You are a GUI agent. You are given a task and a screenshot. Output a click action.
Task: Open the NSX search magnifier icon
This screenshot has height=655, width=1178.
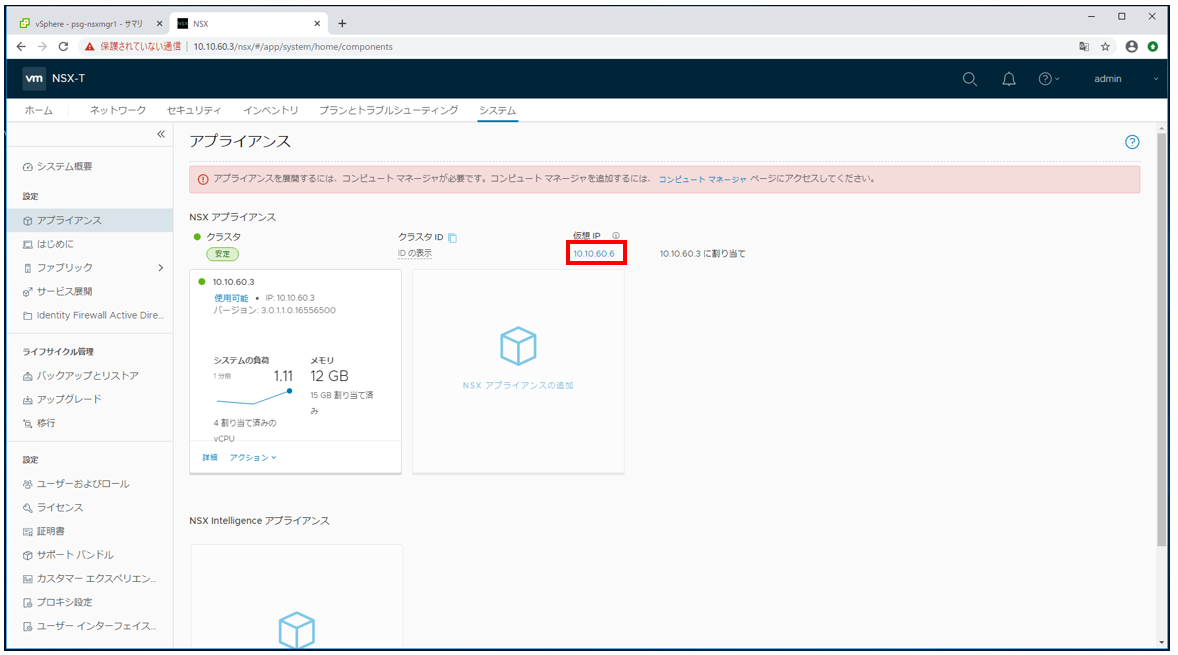[x=970, y=79]
